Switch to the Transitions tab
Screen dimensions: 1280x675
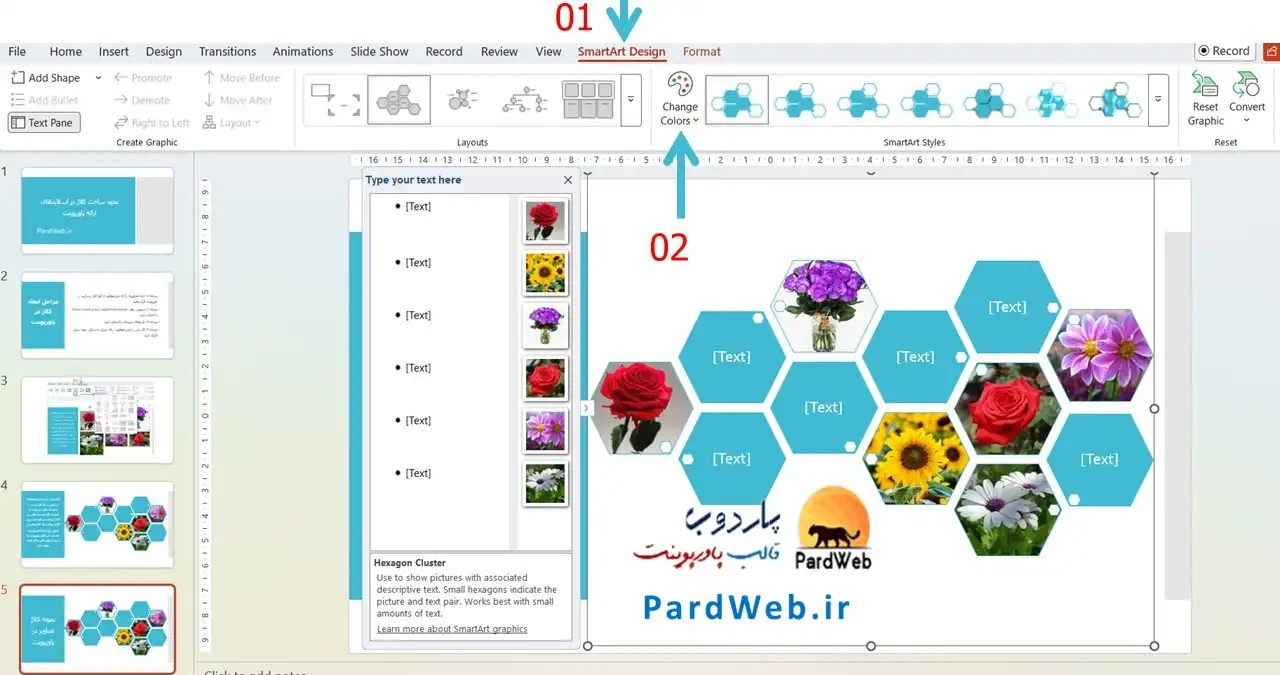227,52
